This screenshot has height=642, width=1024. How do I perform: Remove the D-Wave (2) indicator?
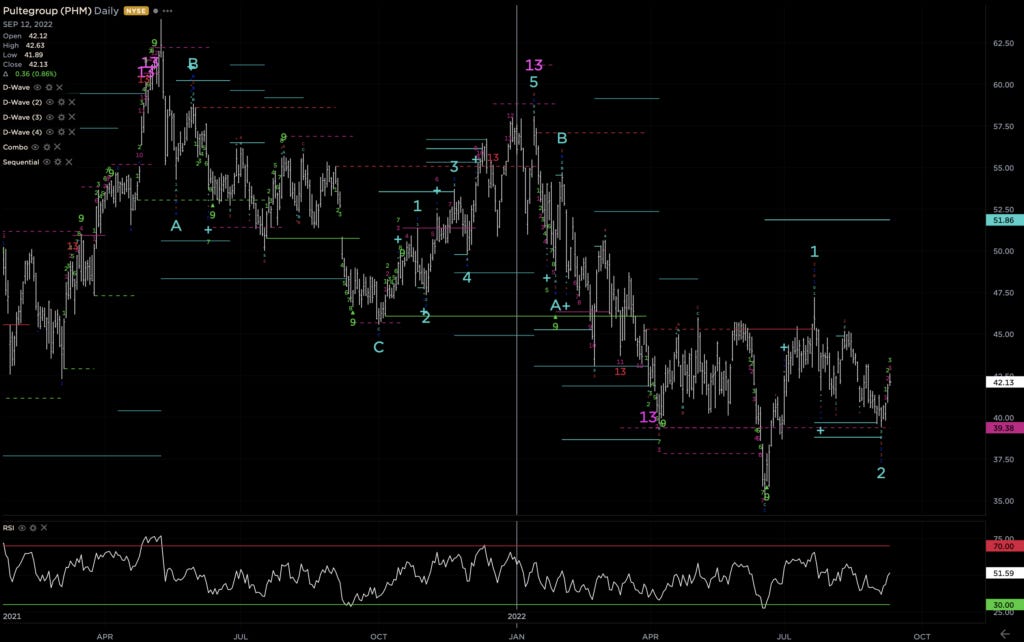pyautogui.click(x=72, y=103)
